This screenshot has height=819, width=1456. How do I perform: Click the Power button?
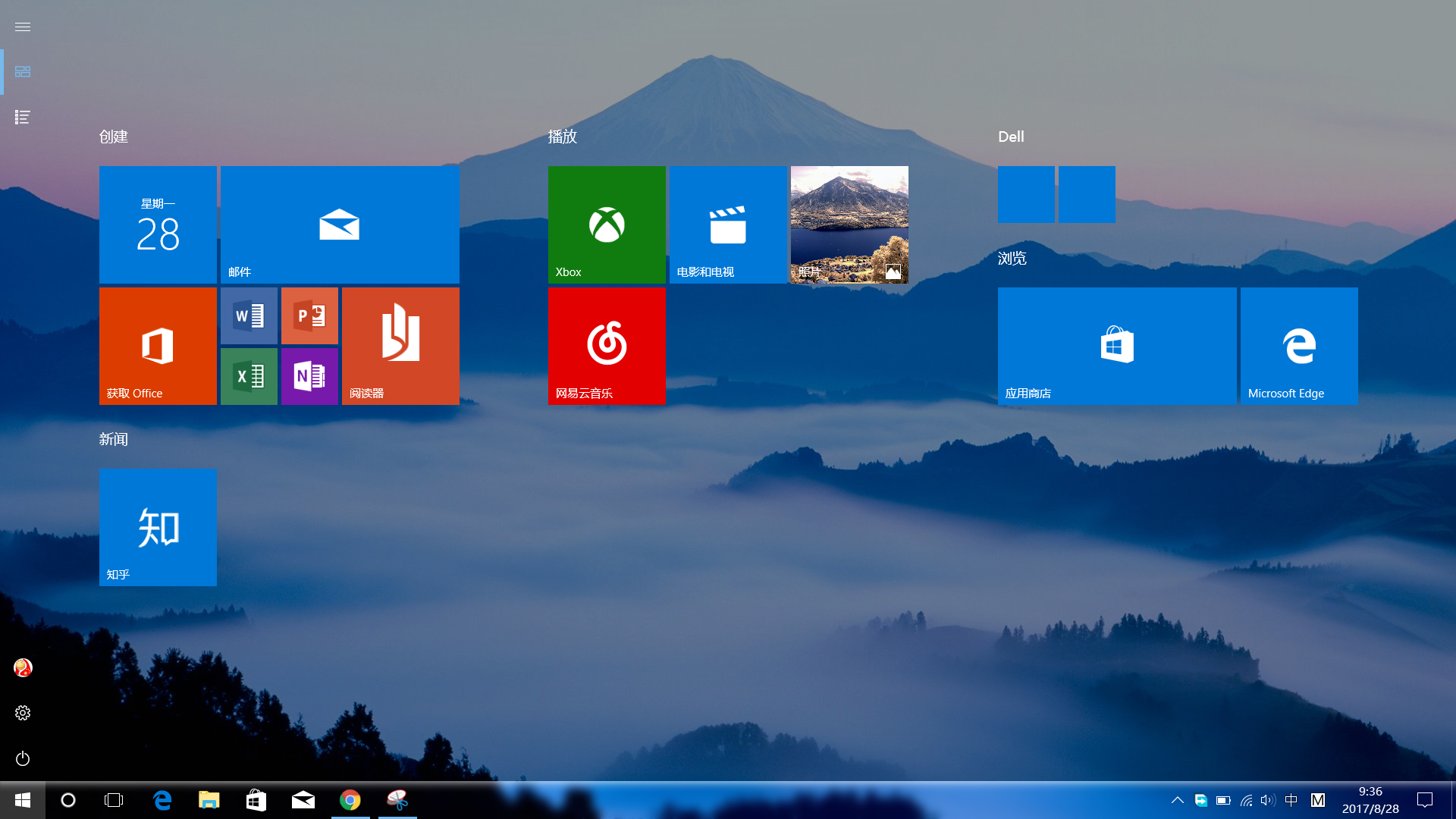(23, 758)
